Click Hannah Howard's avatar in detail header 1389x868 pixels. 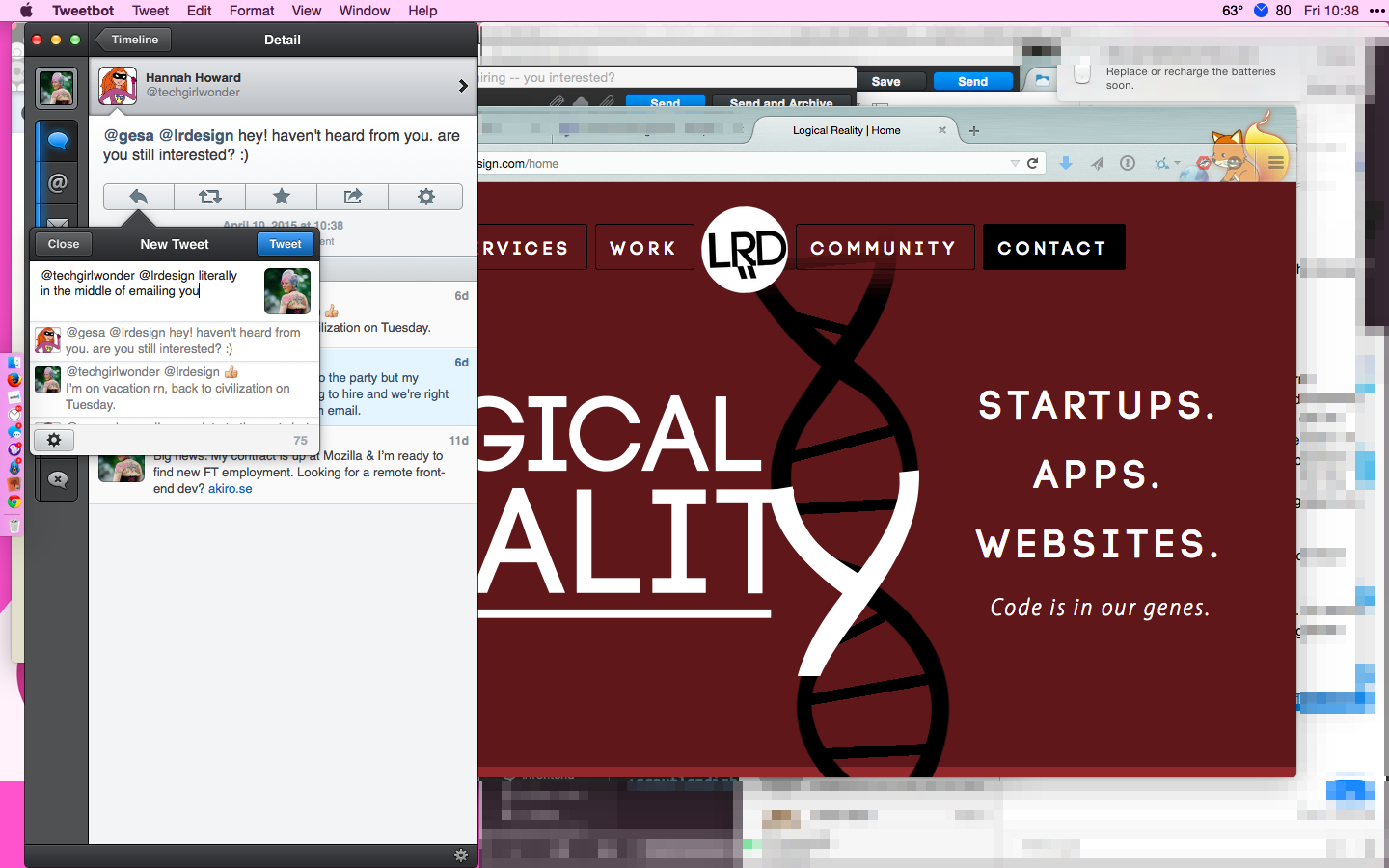(x=118, y=86)
